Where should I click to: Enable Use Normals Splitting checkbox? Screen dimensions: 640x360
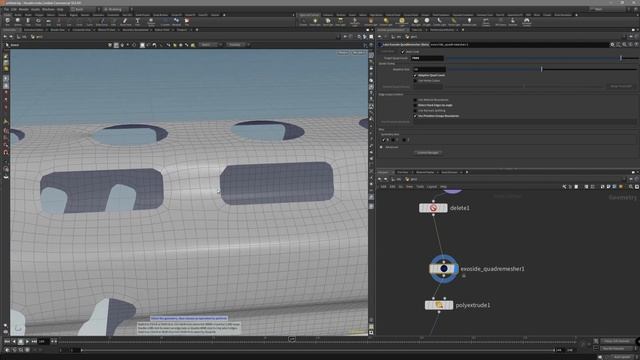[x=415, y=111]
